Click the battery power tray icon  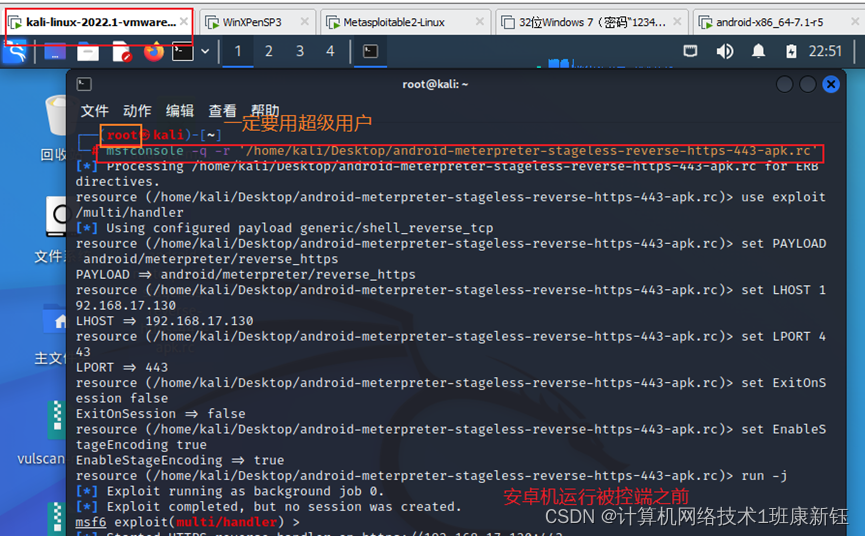coord(791,51)
